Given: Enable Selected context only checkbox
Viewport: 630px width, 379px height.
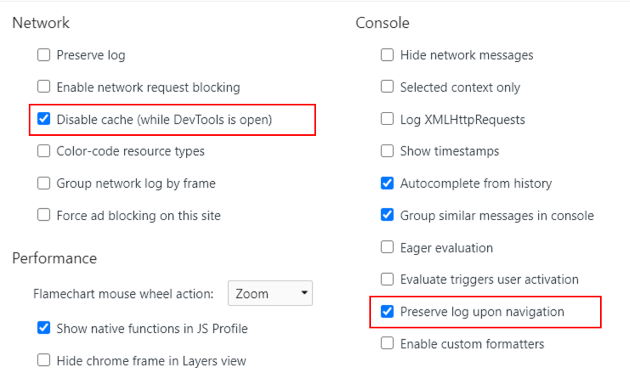Looking at the screenshot, I should 387,87.
